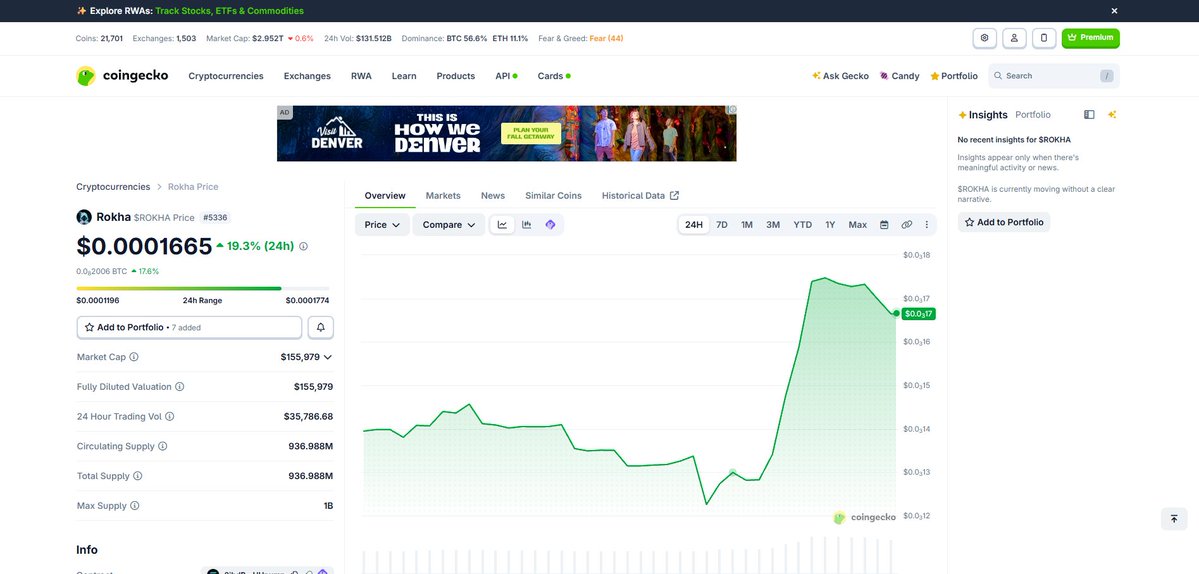Open Portfolio in the top navigation
1199x574 pixels.
[954, 76]
